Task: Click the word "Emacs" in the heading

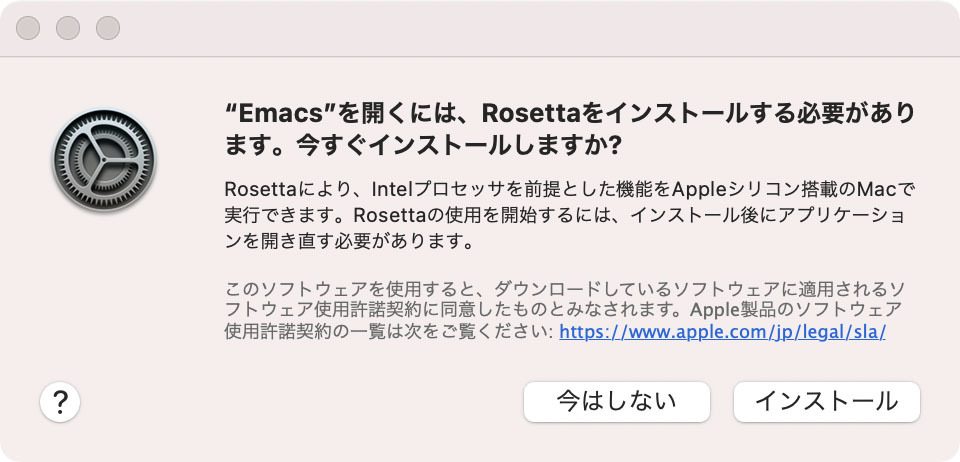Action: click(279, 113)
